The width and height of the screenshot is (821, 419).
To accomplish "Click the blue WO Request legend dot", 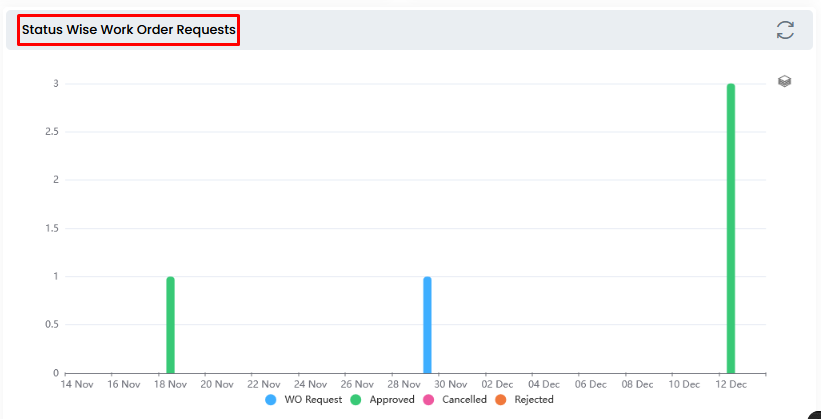I will click(271, 400).
